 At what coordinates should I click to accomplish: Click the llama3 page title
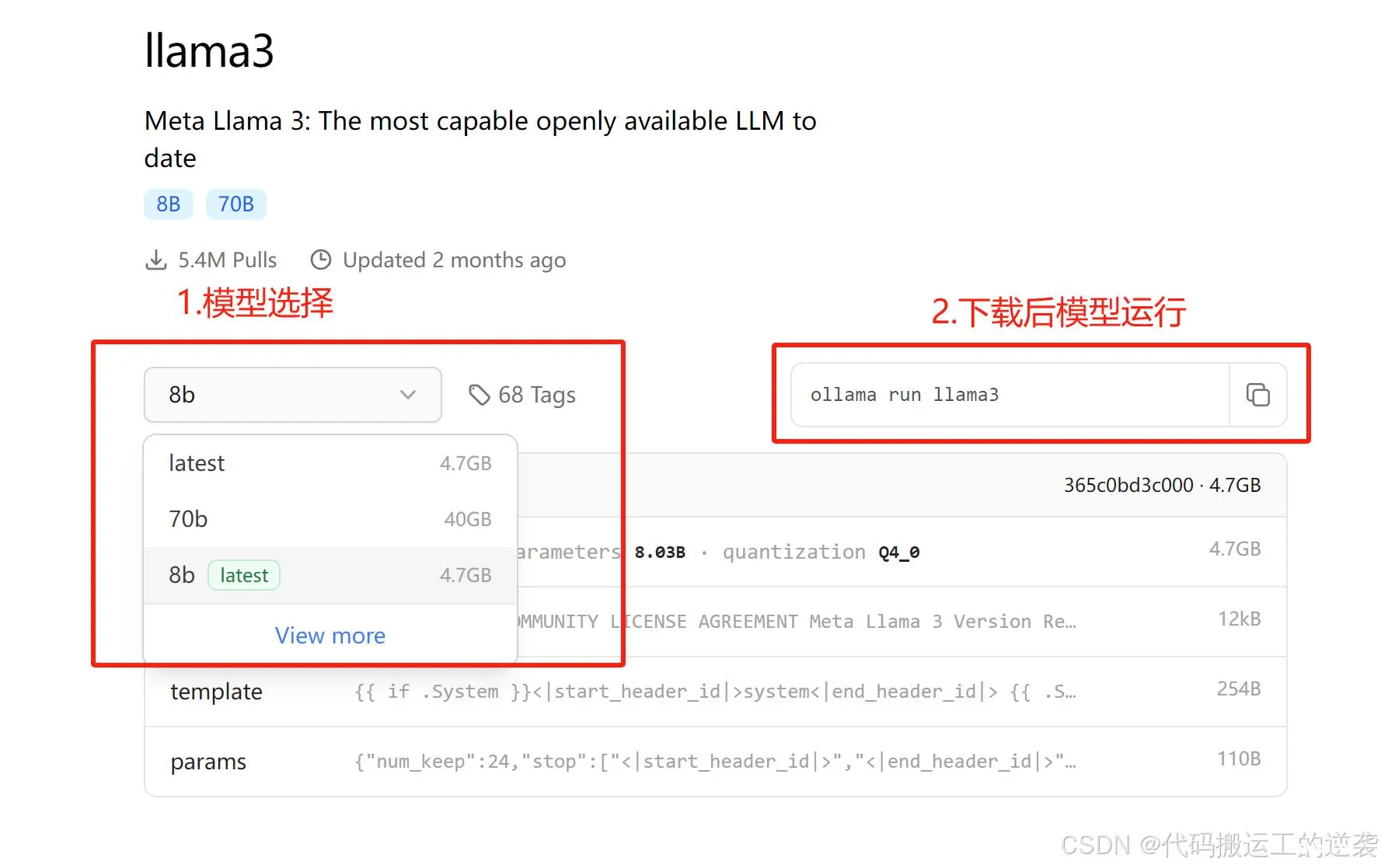pyautogui.click(x=209, y=51)
